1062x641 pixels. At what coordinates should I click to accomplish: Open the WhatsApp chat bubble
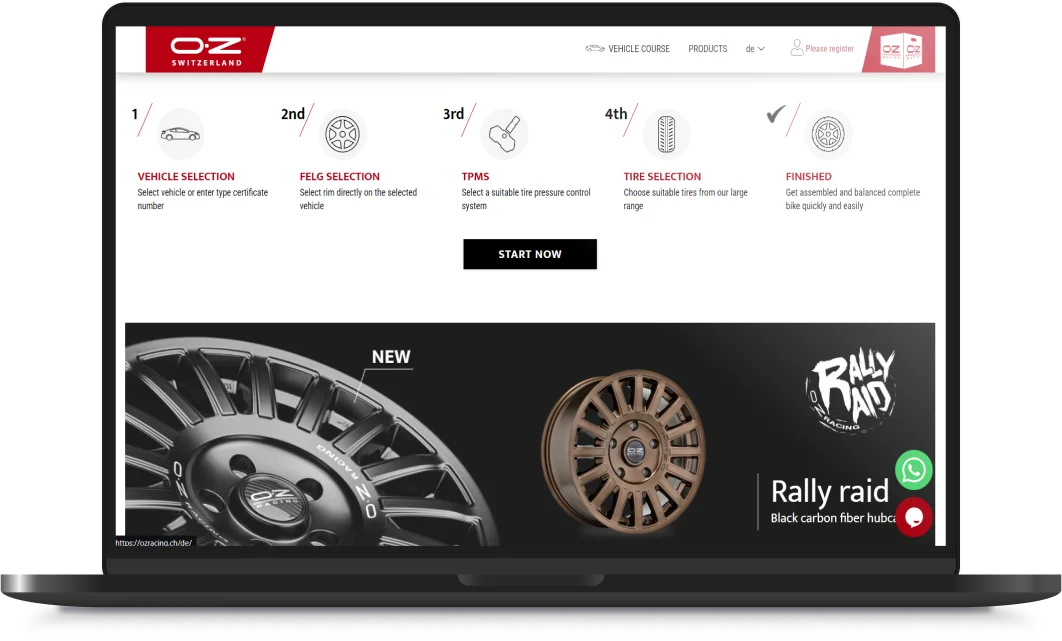point(914,470)
